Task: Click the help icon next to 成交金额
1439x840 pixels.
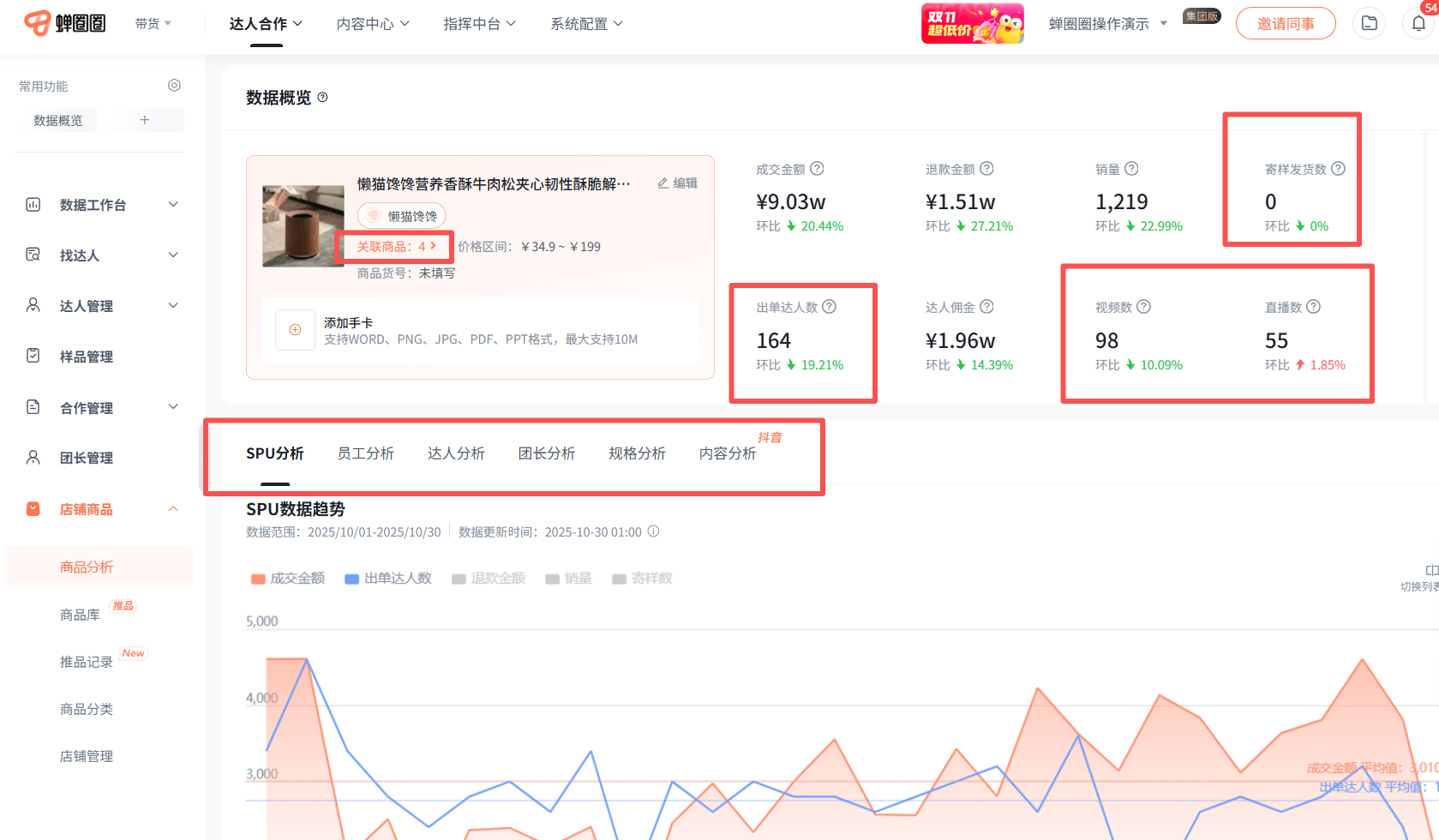Action: point(818,169)
